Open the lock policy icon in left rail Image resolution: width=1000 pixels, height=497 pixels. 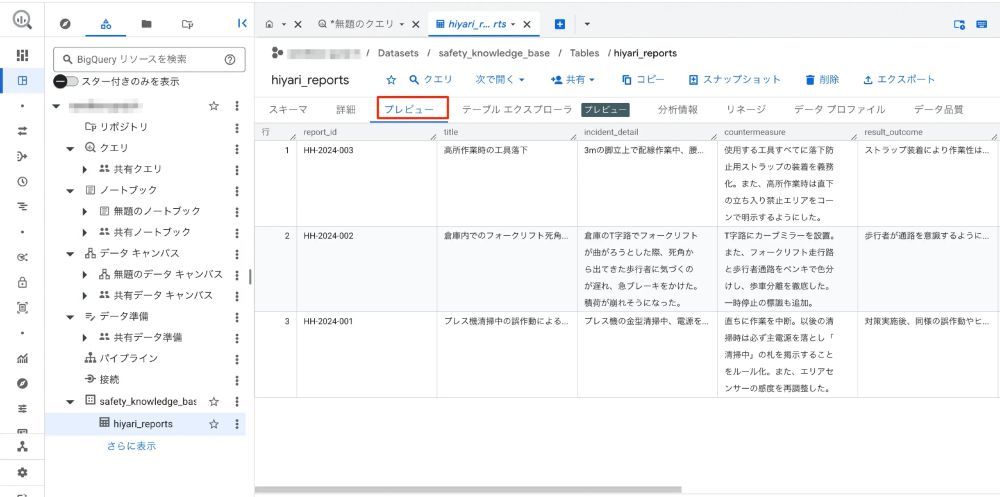pyautogui.click(x=22, y=282)
